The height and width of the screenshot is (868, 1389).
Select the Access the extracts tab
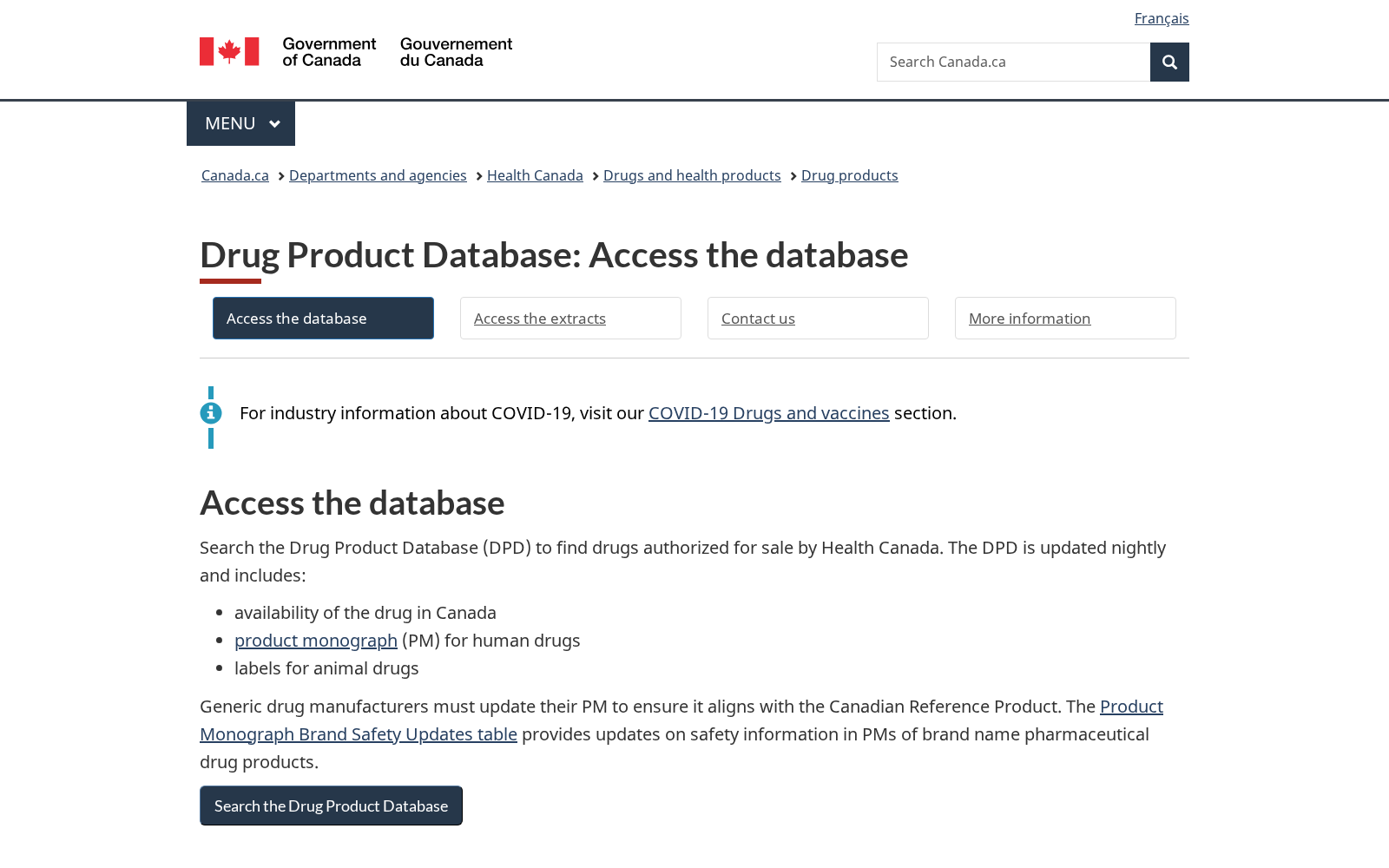click(x=570, y=319)
